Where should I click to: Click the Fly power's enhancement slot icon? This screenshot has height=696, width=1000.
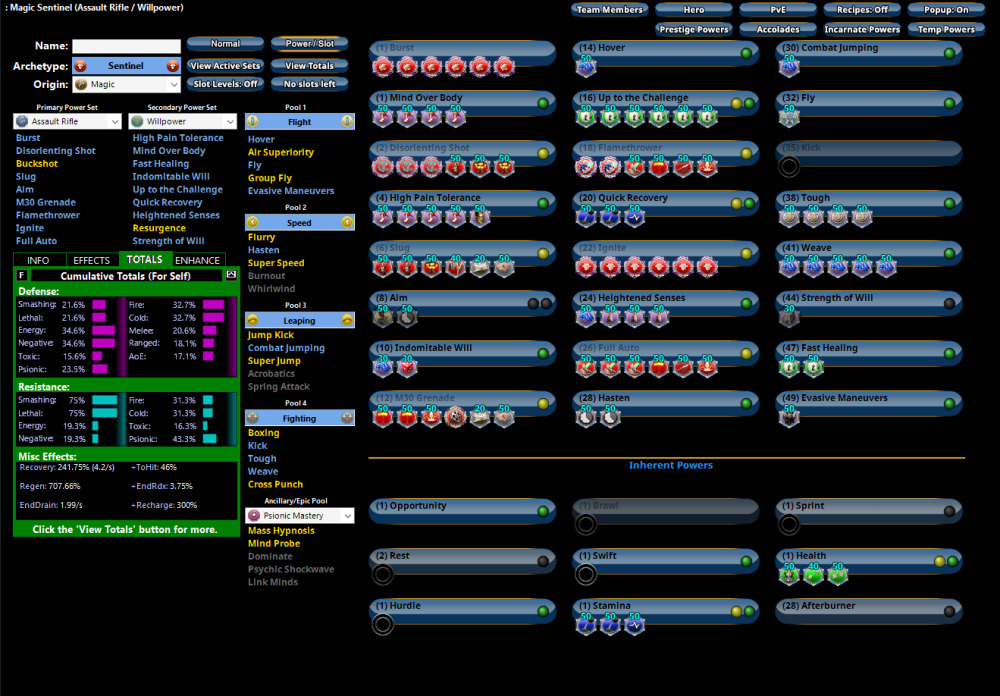pos(790,118)
